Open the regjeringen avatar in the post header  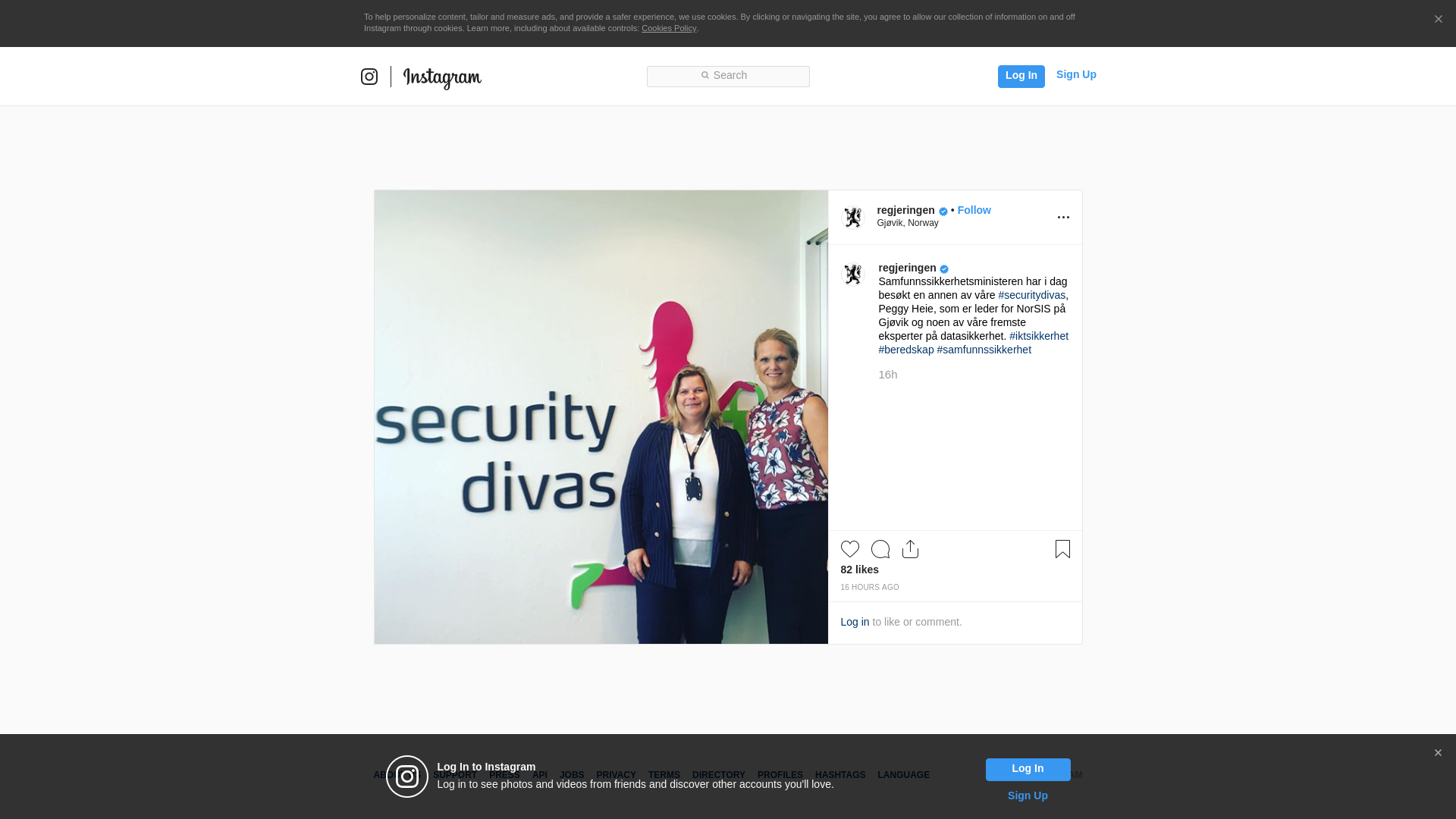click(x=853, y=218)
